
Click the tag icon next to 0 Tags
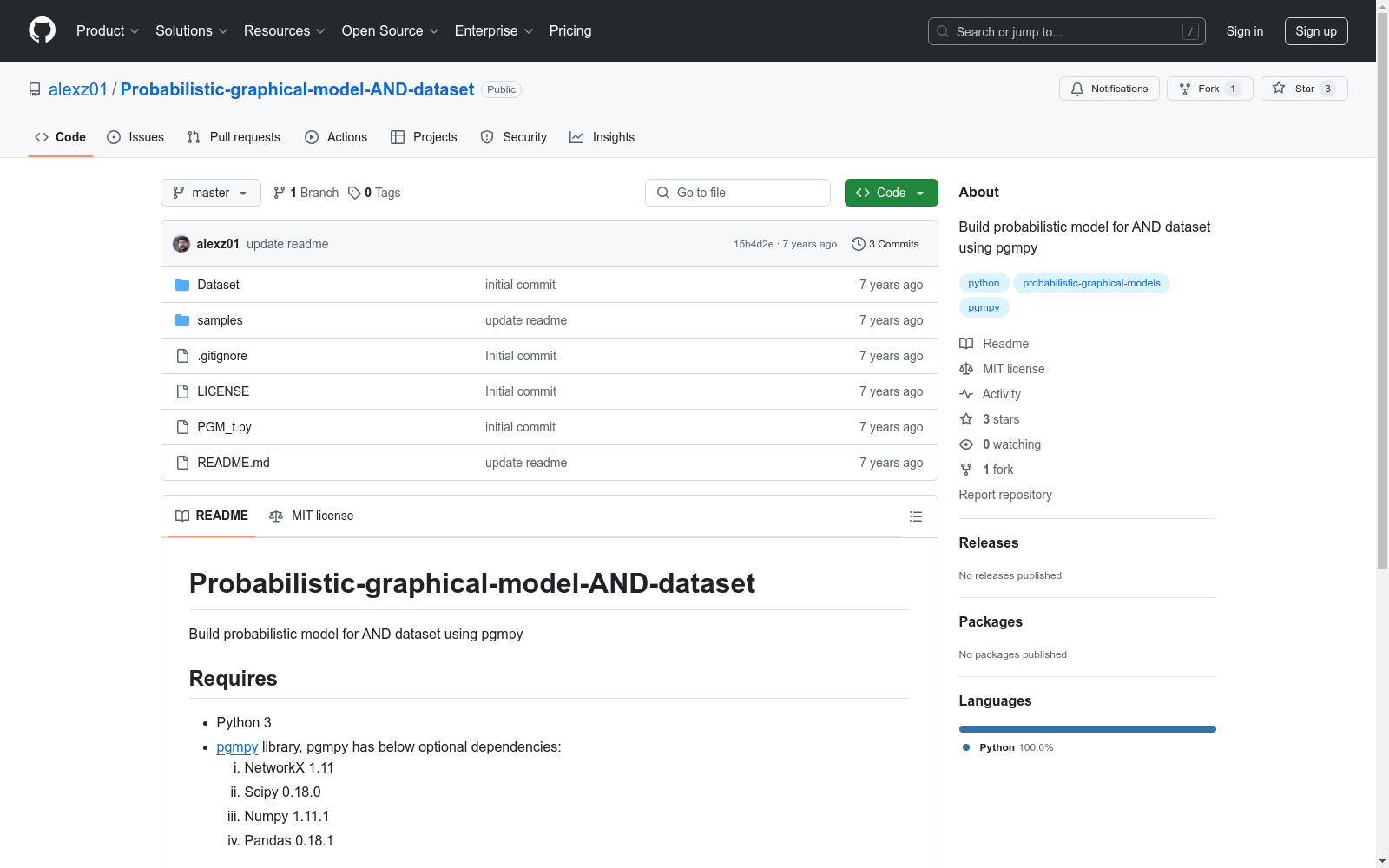[354, 193]
